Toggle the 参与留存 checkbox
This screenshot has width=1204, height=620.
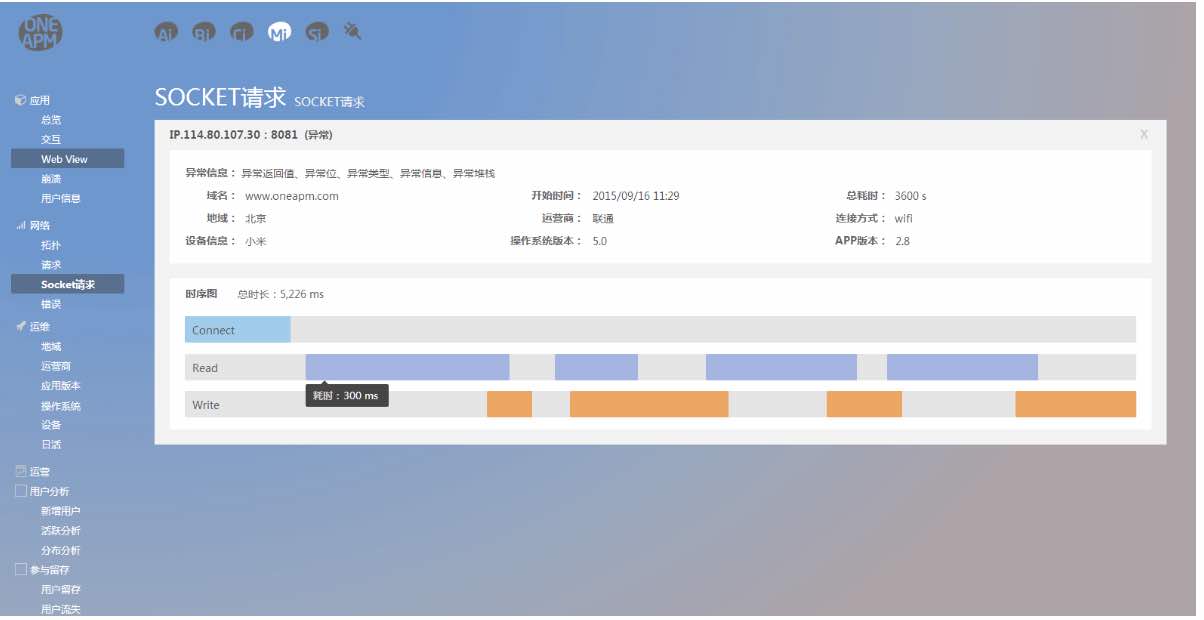21,569
